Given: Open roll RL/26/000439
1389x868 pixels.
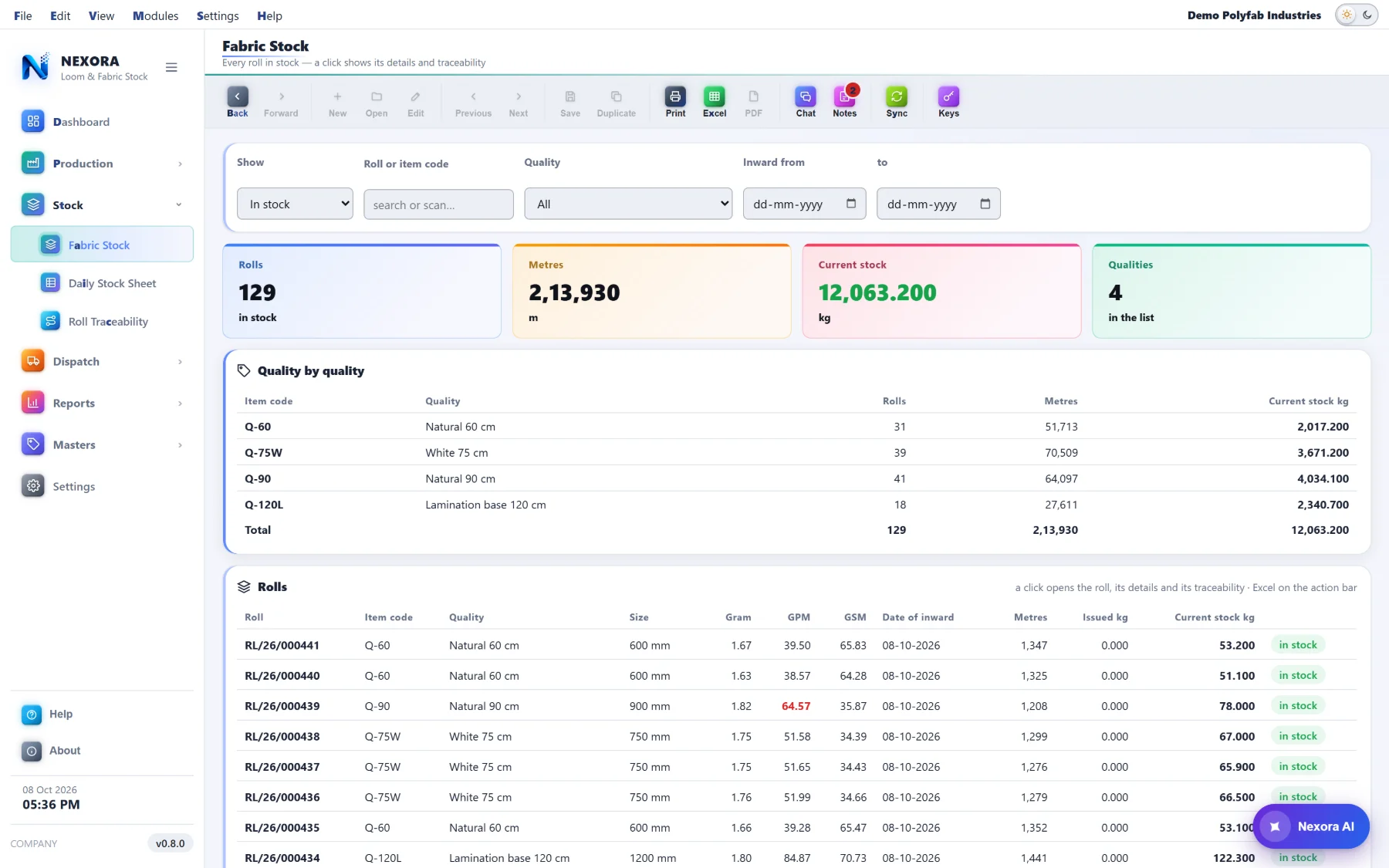Looking at the screenshot, I should (x=796, y=706).
